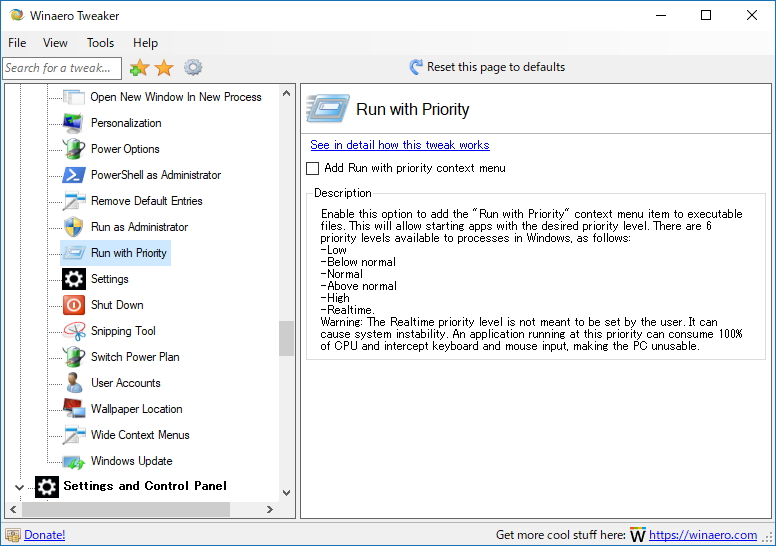Select the Personalization tree label

(126, 123)
